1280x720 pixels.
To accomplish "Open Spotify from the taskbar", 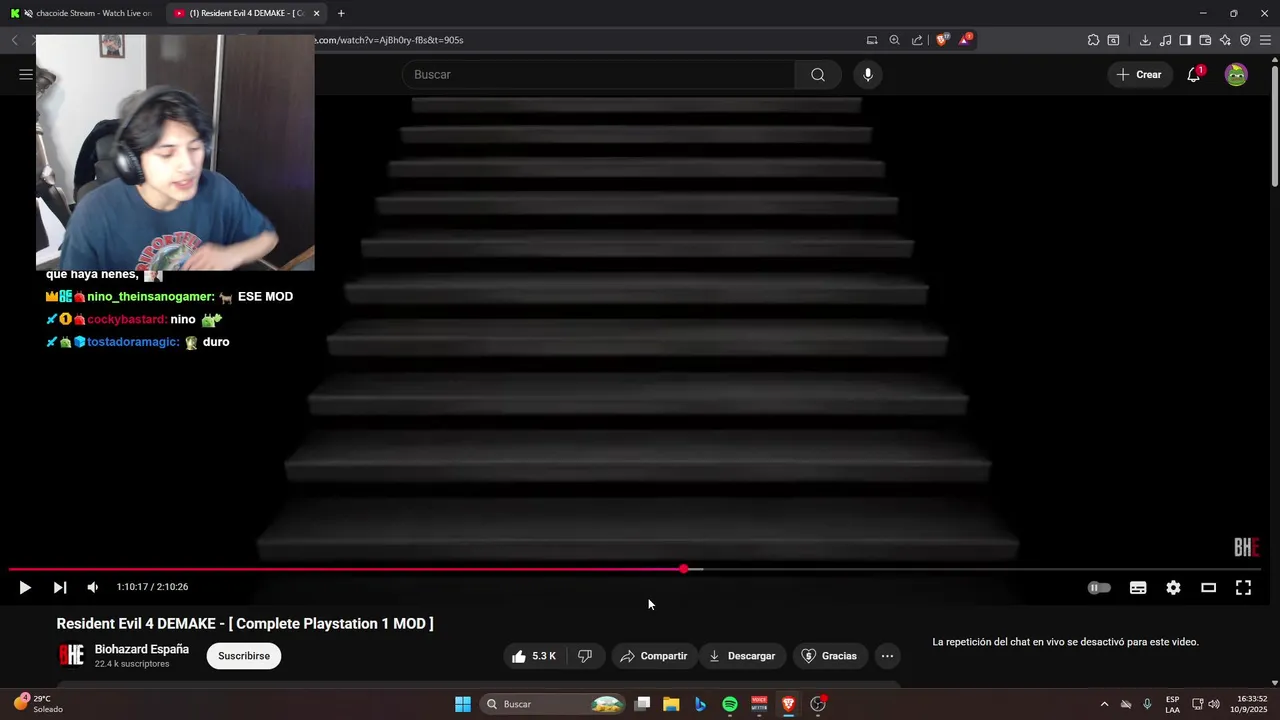I will [730, 704].
